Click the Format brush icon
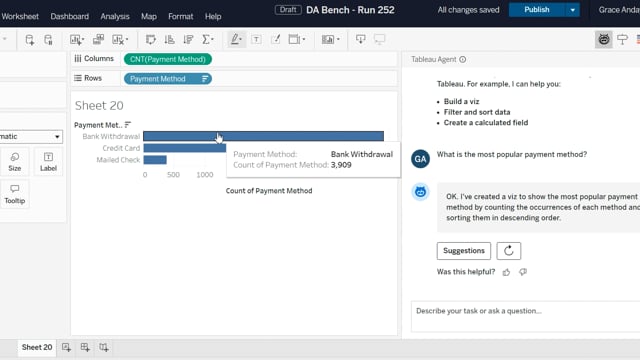The height and width of the screenshot is (360, 640). [x=276, y=40]
